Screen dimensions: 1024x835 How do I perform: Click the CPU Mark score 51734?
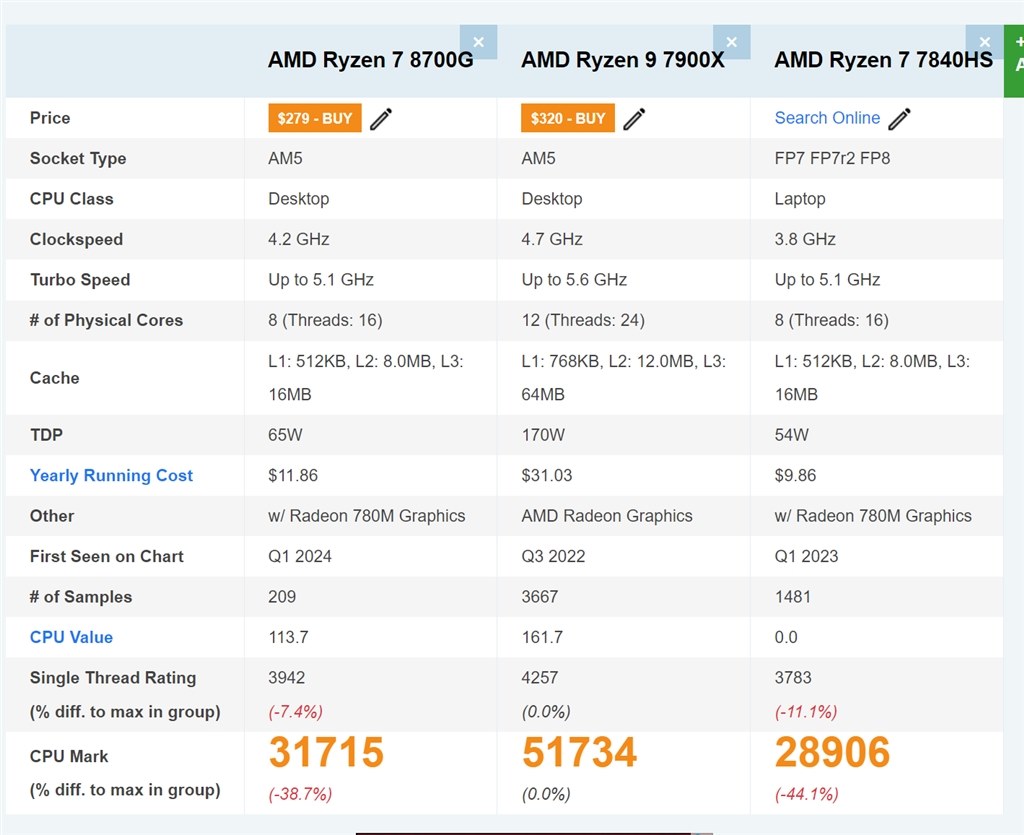[578, 753]
